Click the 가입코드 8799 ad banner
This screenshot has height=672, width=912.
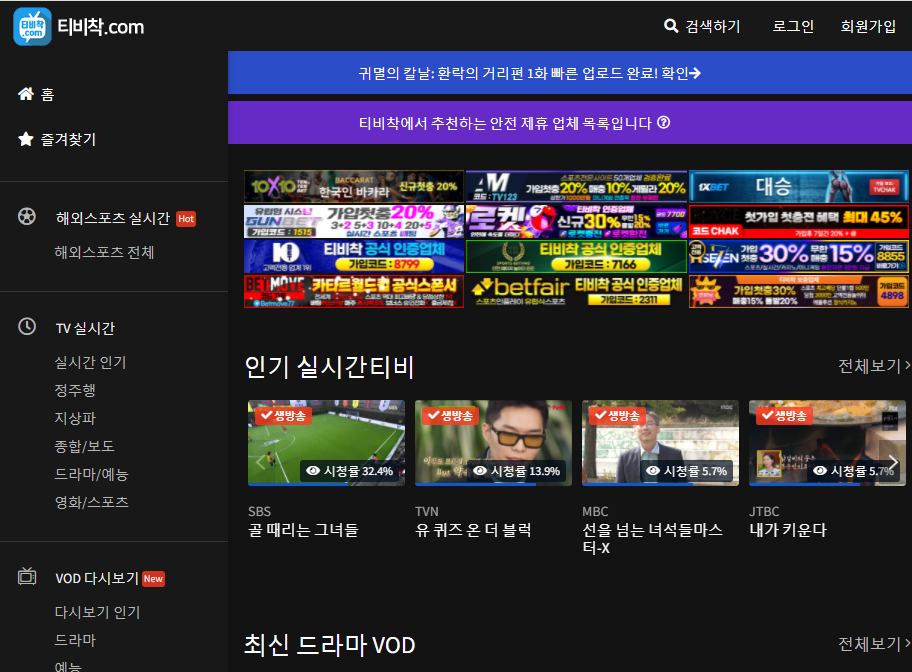point(354,256)
